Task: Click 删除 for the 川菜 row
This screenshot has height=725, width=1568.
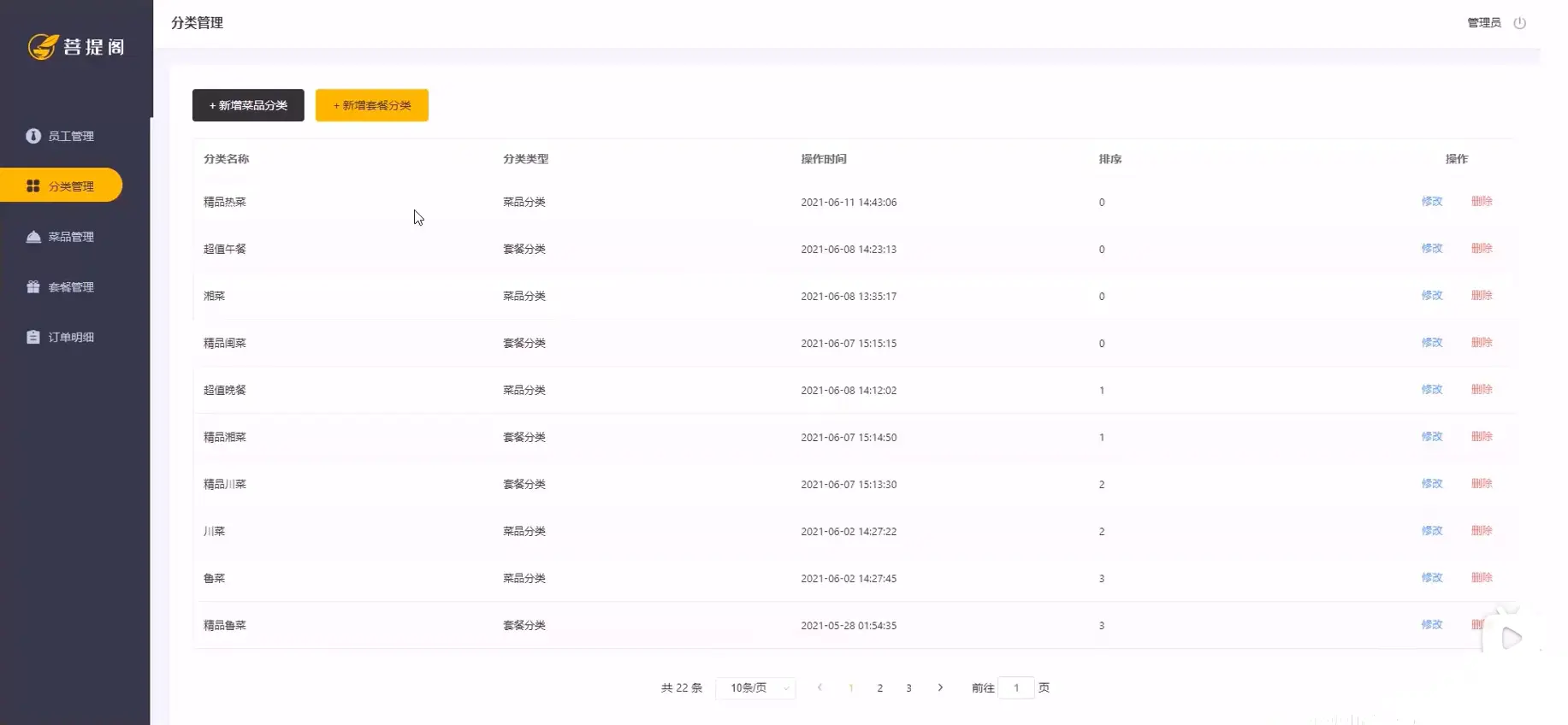Action: pyautogui.click(x=1482, y=531)
